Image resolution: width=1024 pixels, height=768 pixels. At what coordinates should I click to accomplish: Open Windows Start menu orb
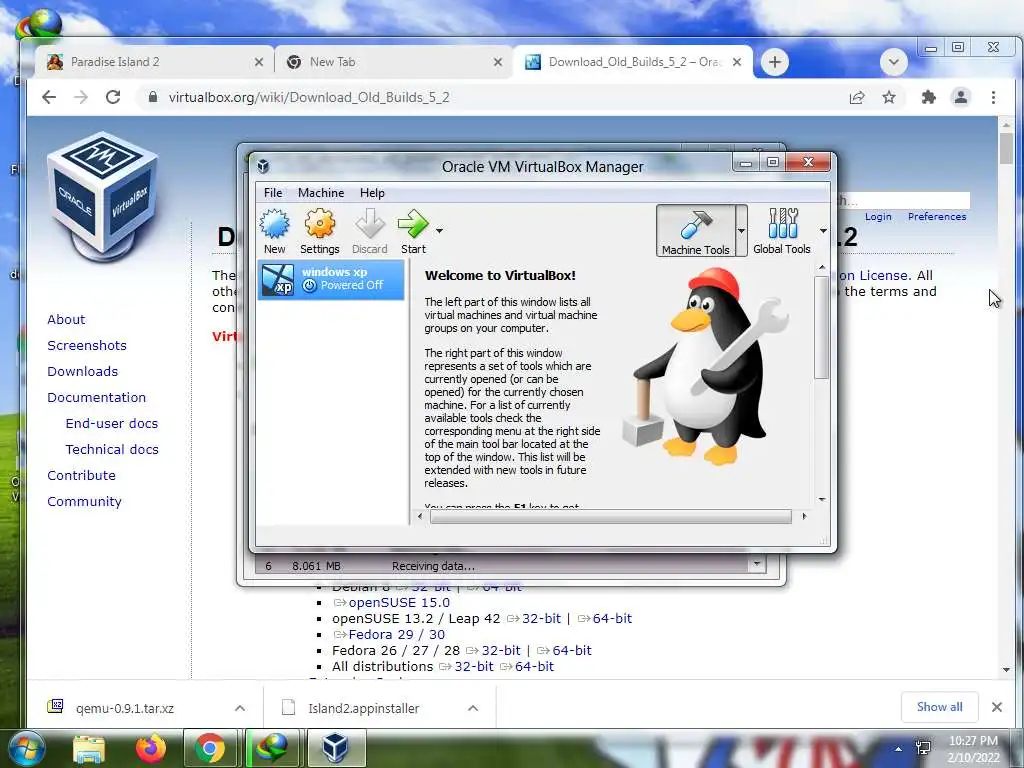[x=26, y=748]
